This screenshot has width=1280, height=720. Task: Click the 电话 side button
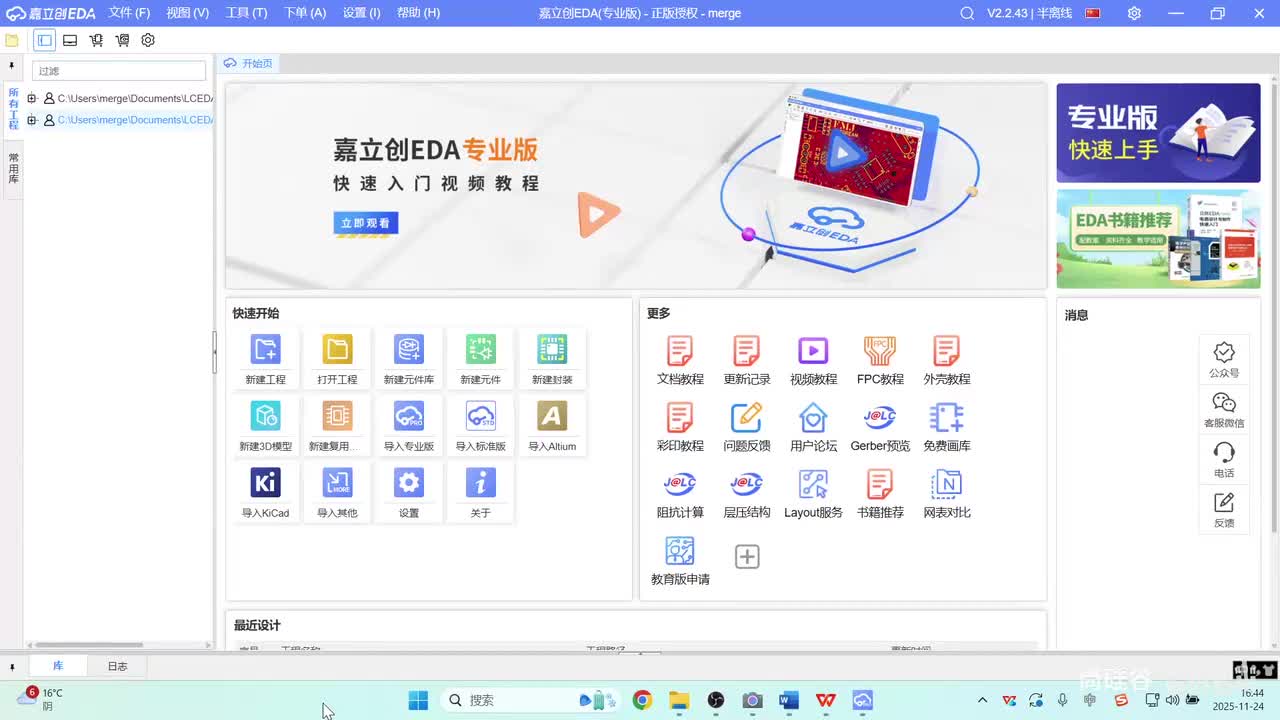[1224, 459]
